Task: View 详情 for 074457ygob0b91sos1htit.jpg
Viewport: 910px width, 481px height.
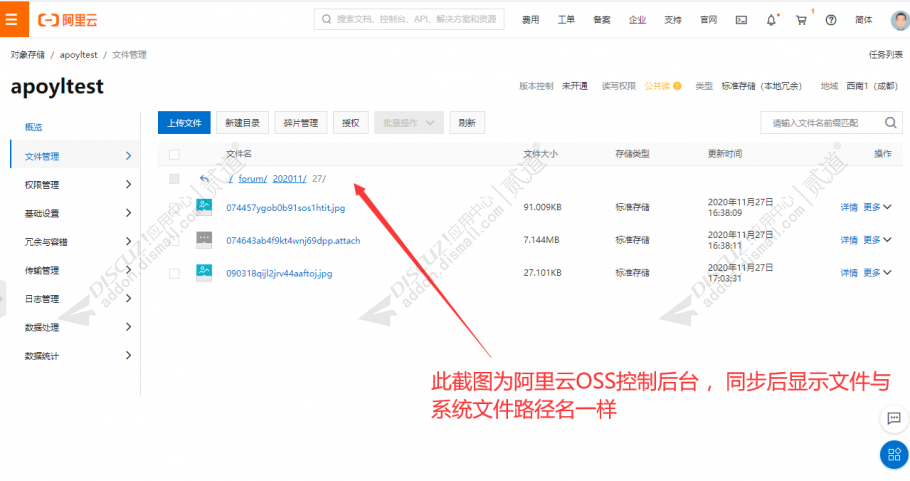Action: click(x=849, y=207)
